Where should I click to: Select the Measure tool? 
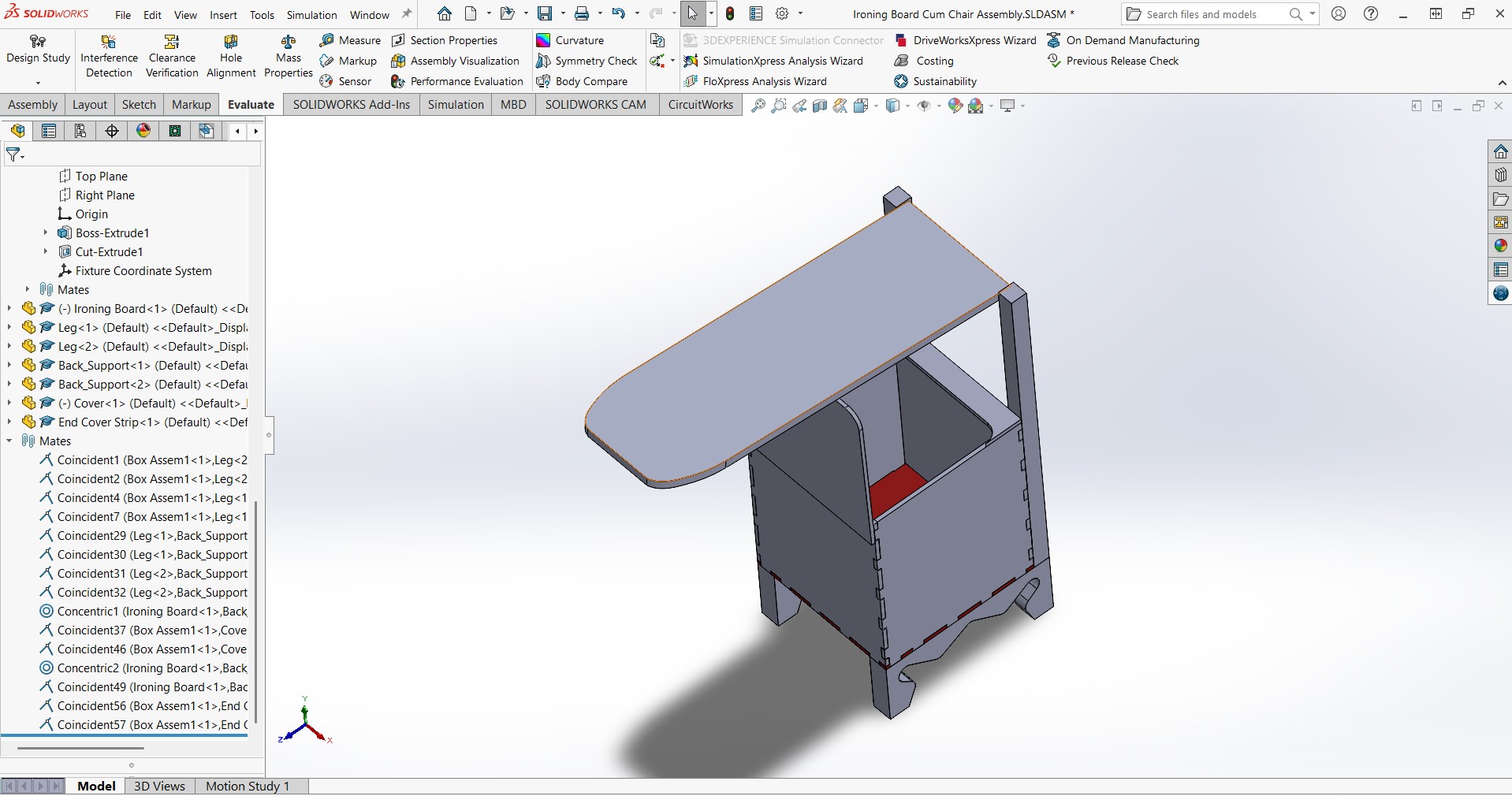(350, 40)
